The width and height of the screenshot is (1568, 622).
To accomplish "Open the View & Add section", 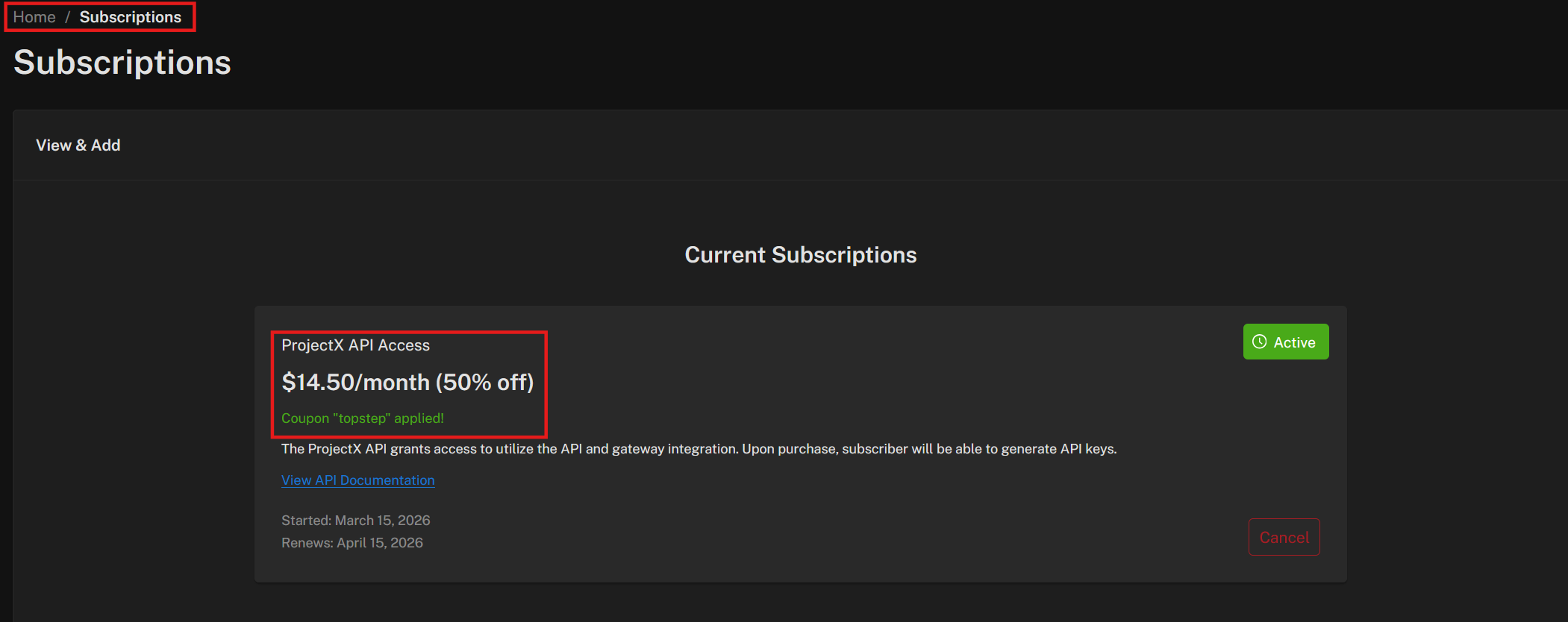I will [78, 145].
